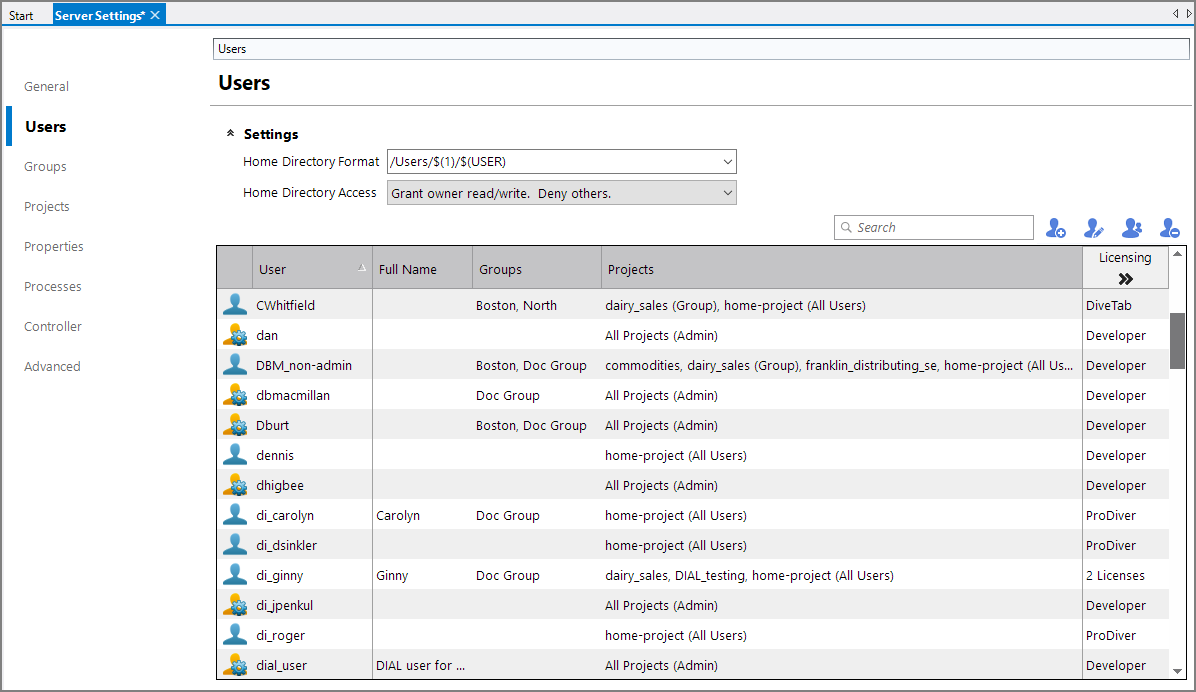Open the Home Directory Access dropdown
Image resolution: width=1196 pixels, height=692 pixels.
(727, 192)
